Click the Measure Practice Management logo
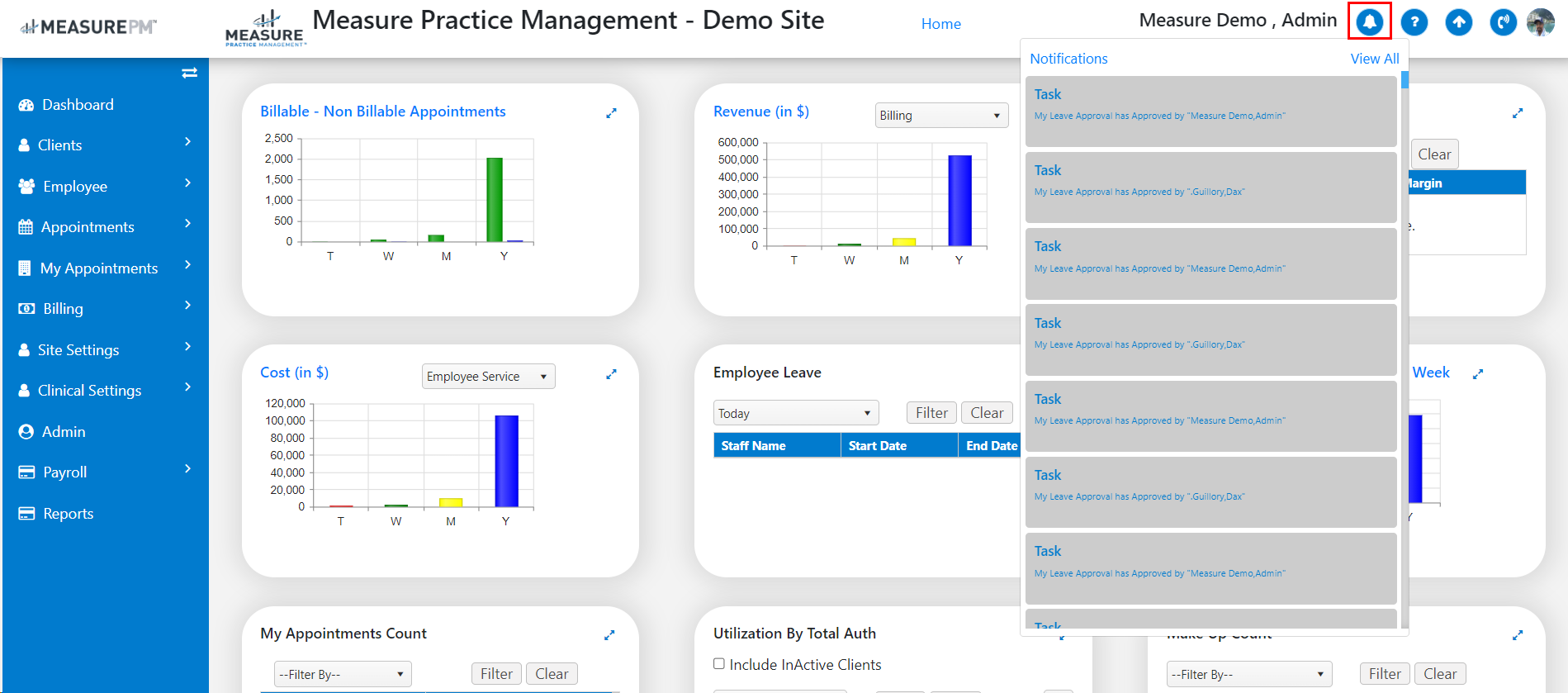 click(x=265, y=29)
